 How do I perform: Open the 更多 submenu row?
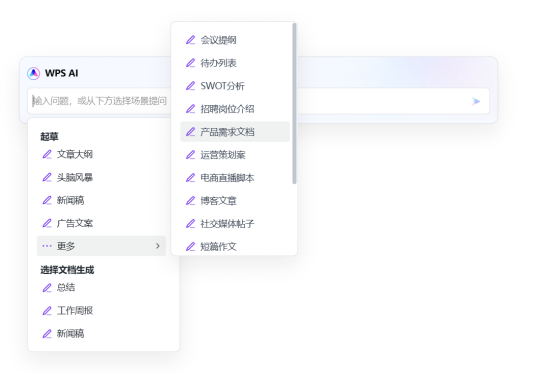[101, 246]
